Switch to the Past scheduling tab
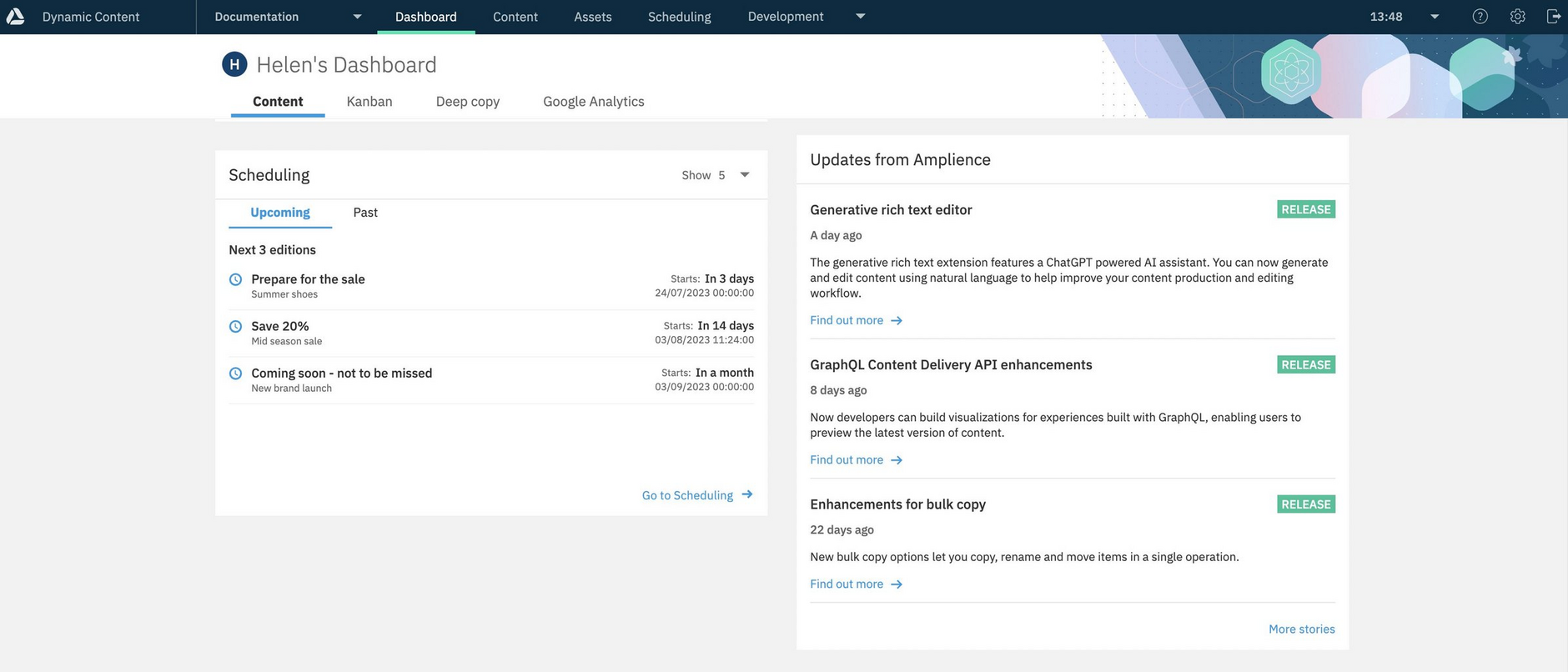This screenshot has width=1568, height=672. tap(365, 213)
